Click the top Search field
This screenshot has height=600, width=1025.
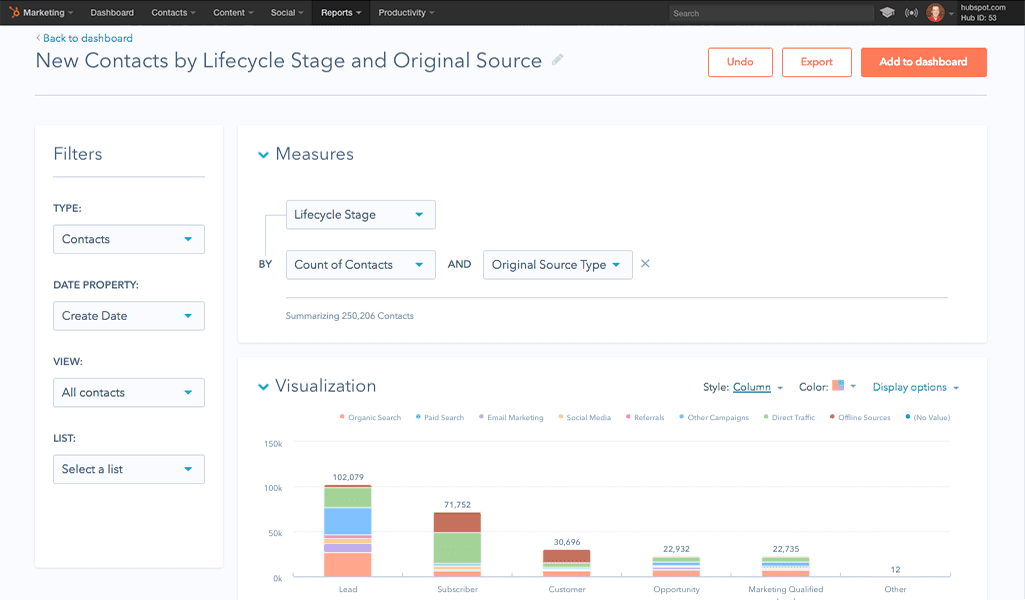point(768,14)
